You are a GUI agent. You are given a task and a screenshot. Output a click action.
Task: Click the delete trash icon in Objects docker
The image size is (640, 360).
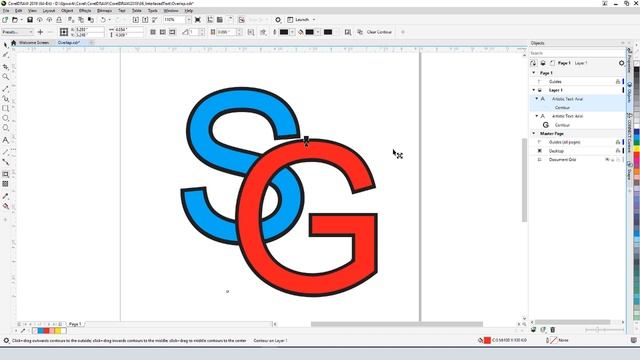tap(553, 329)
